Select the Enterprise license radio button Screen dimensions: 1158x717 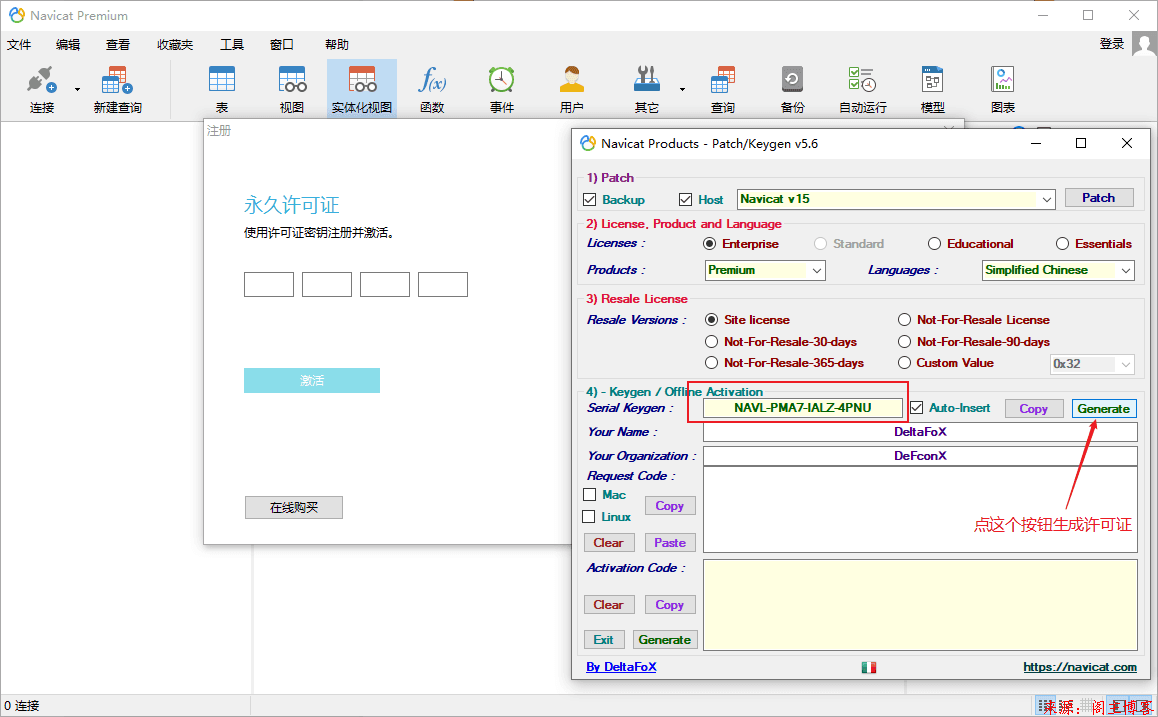[x=710, y=244]
